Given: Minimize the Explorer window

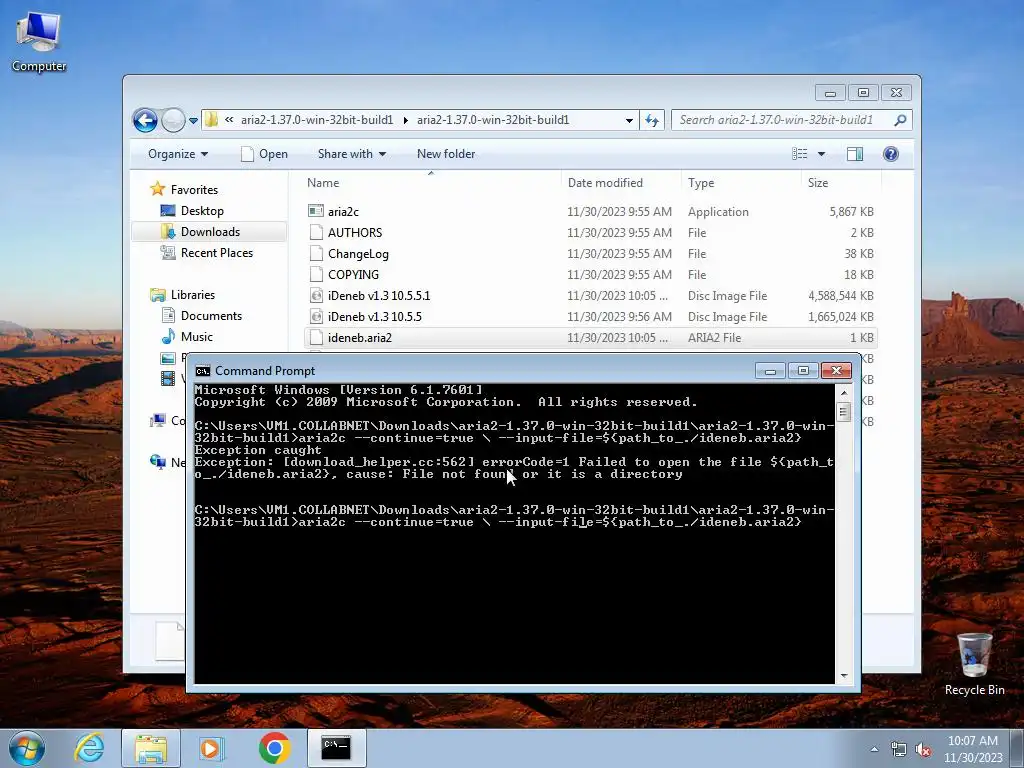Looking at the screenshot, I should tap(830, 93).
